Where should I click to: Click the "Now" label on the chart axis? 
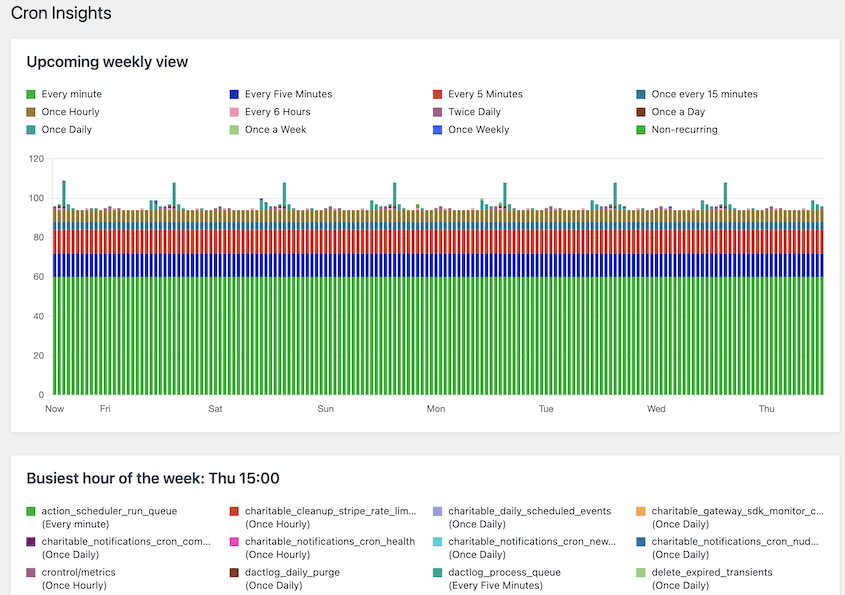(x=54, y=409)
